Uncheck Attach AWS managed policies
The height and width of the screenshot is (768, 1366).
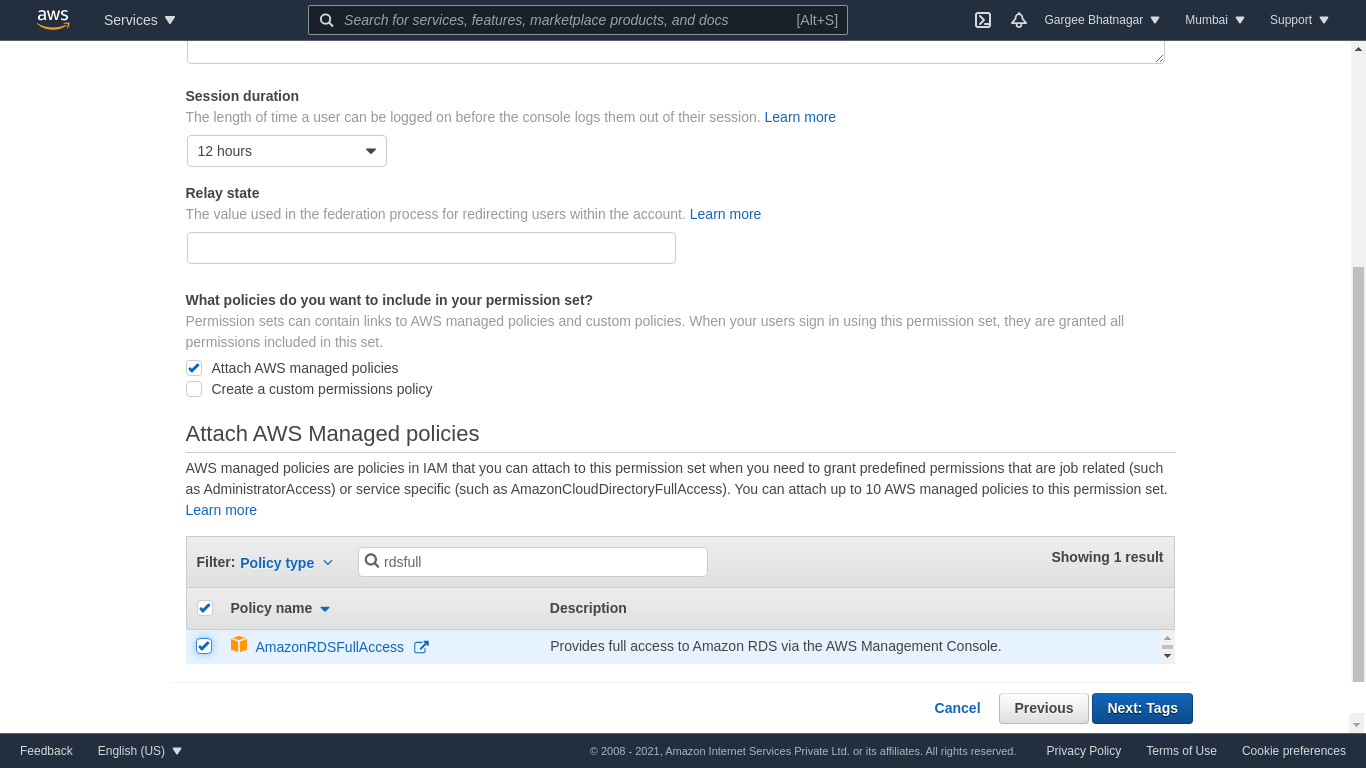tap(194, 368)
